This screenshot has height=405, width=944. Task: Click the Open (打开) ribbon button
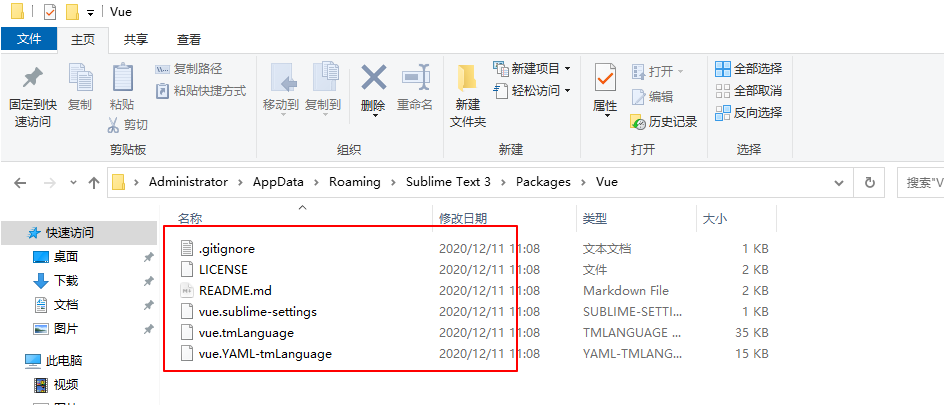click(658, 72)
